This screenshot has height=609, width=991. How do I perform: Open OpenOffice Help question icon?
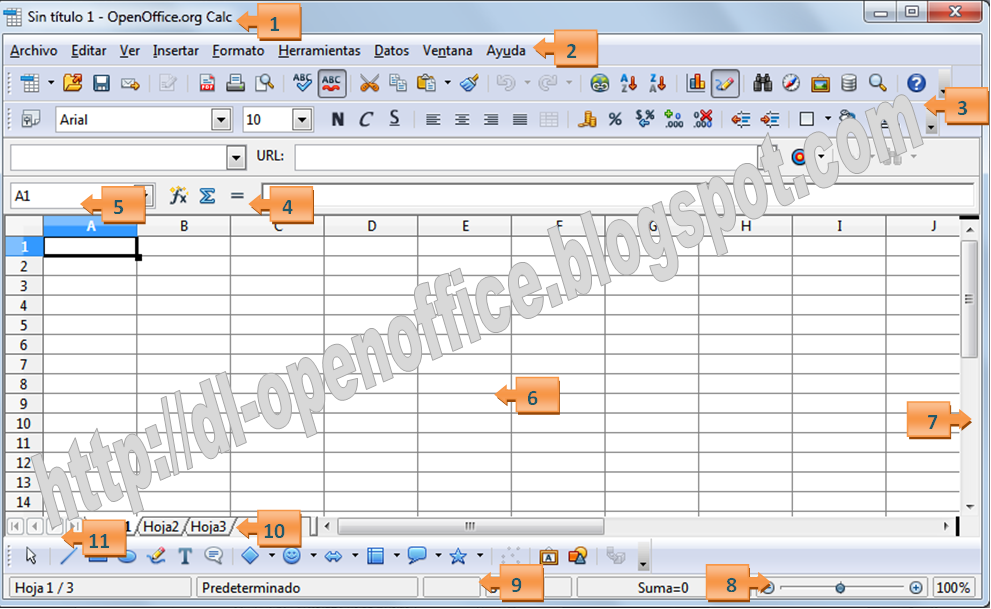click(916, 83)
